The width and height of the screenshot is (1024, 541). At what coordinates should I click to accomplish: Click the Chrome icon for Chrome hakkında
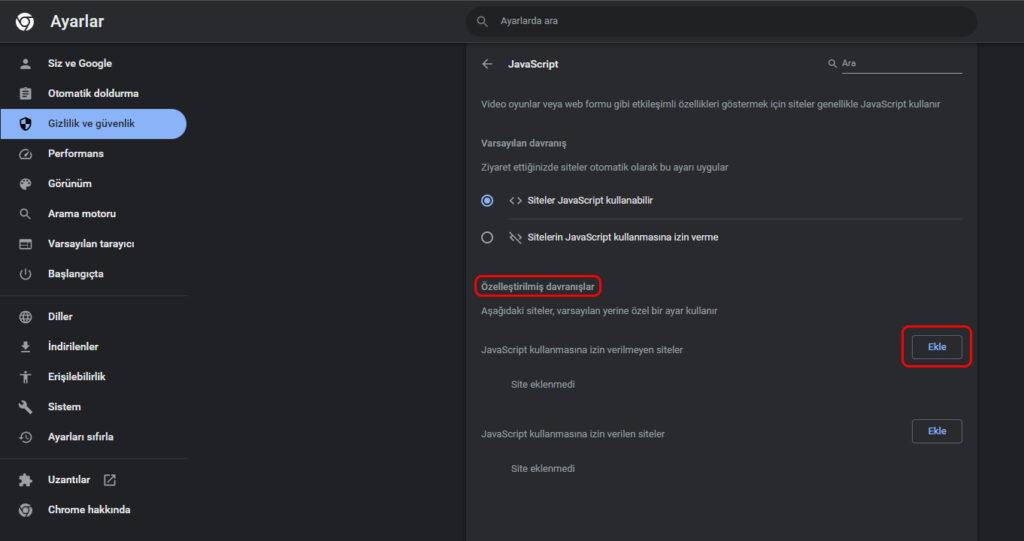25,510
